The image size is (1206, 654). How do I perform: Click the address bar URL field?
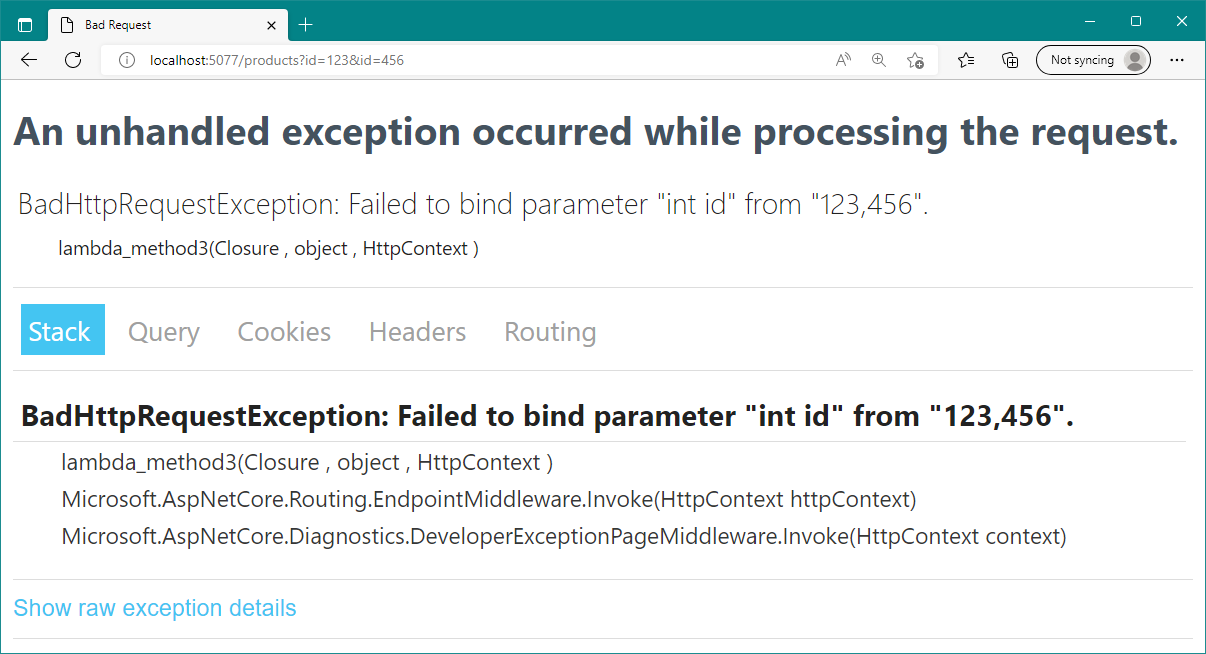[480, 60]
